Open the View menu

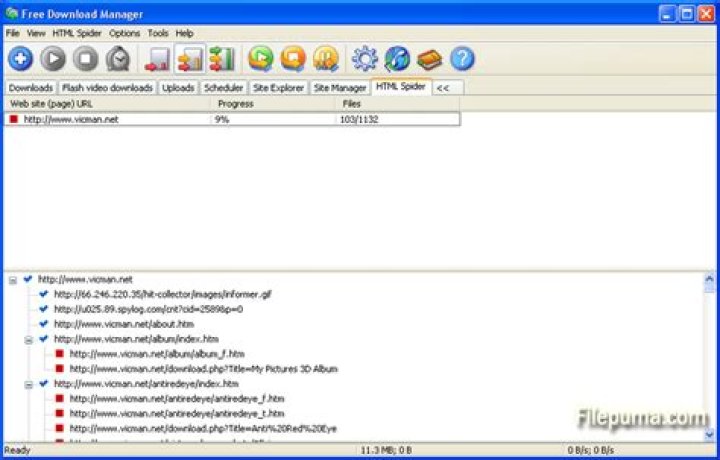click(36, 33)
